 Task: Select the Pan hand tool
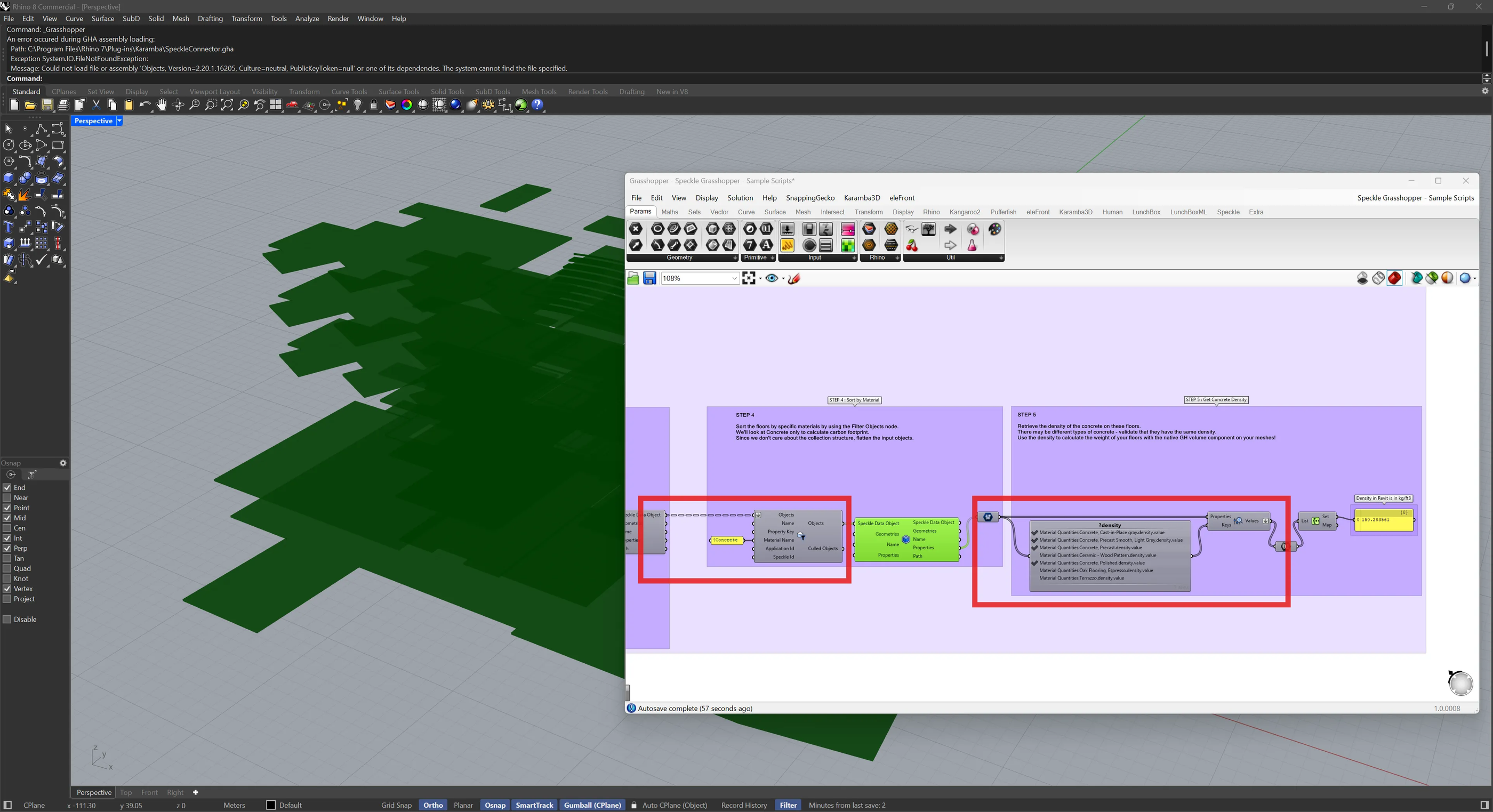[x=162, y=105]
